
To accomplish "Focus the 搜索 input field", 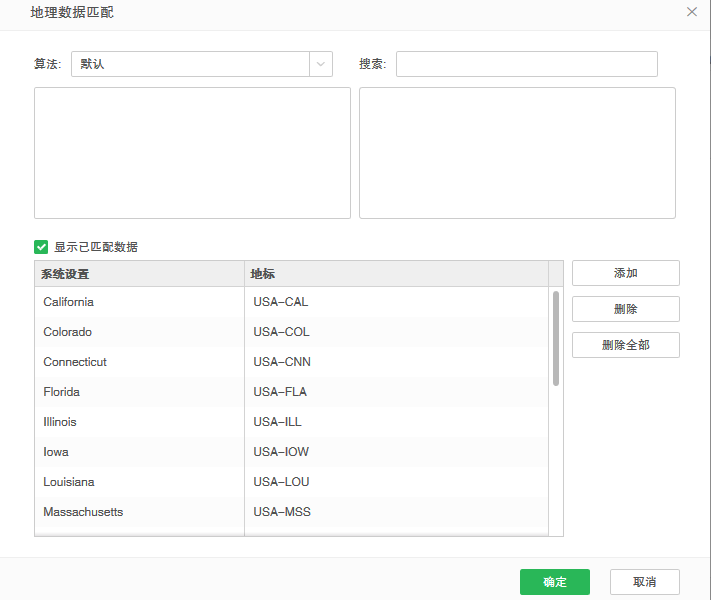I will [526, 64].
